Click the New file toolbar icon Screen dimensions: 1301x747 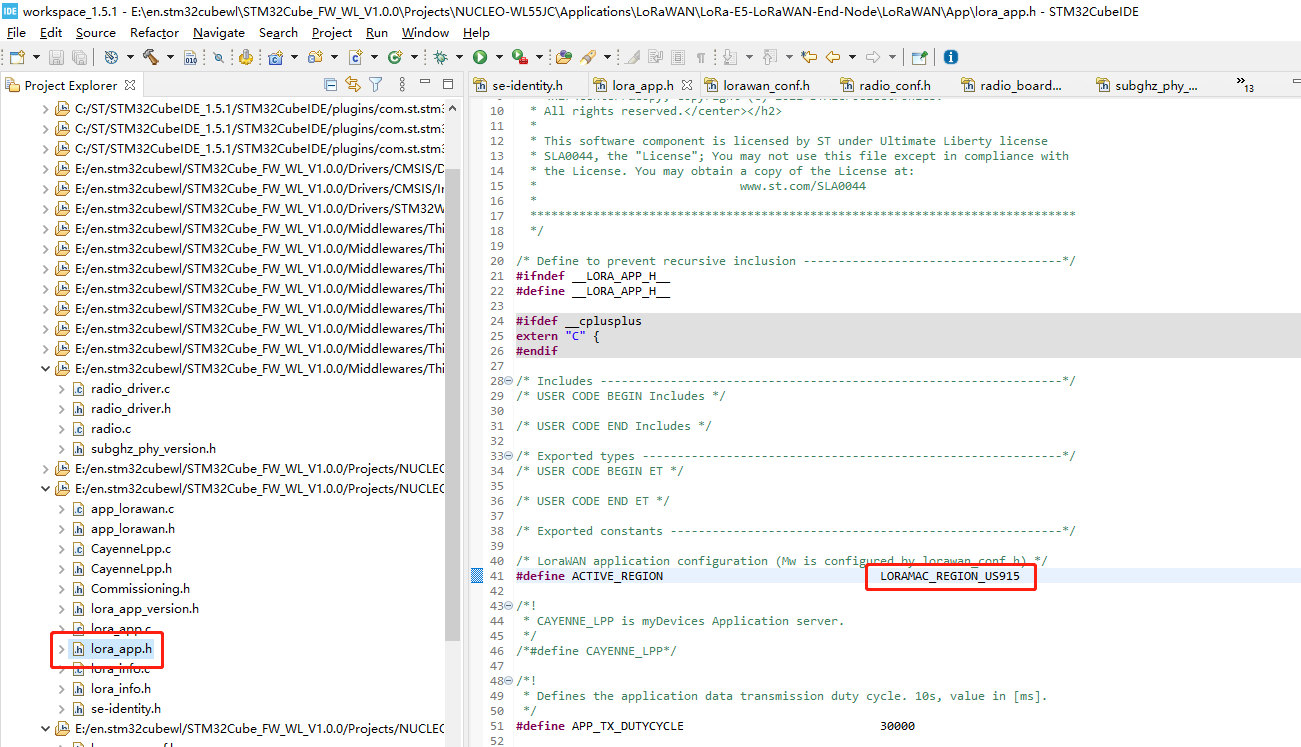coord(17,57)
